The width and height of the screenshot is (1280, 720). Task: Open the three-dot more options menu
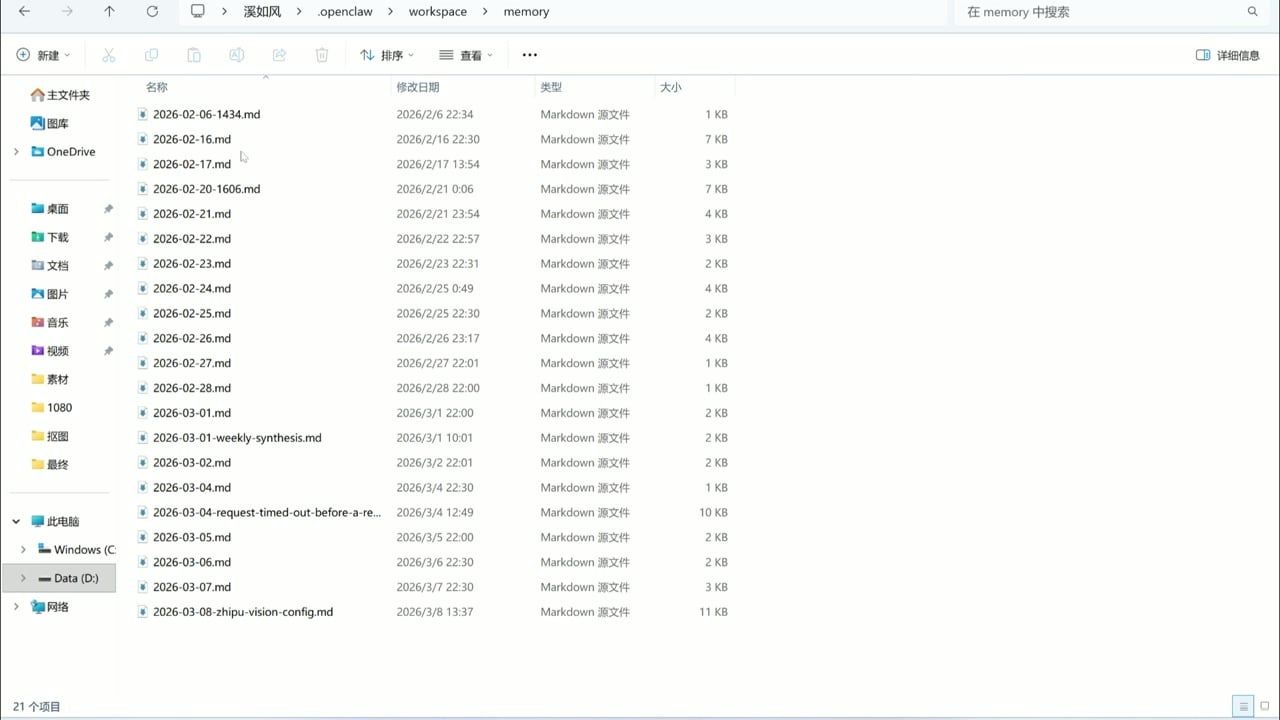(x=530, y=55)
